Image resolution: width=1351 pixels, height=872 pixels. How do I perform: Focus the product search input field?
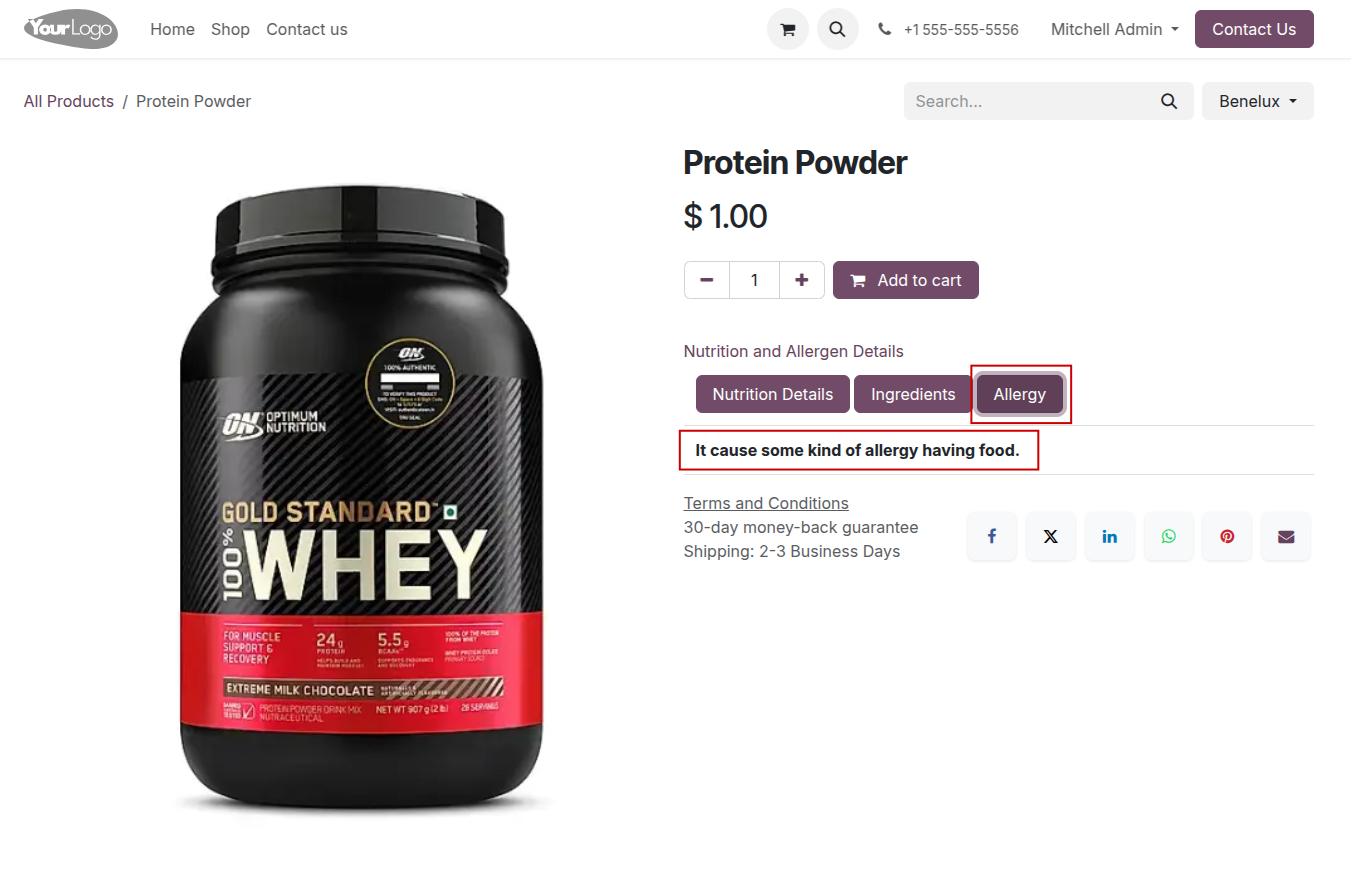[x=1026, y=101]
